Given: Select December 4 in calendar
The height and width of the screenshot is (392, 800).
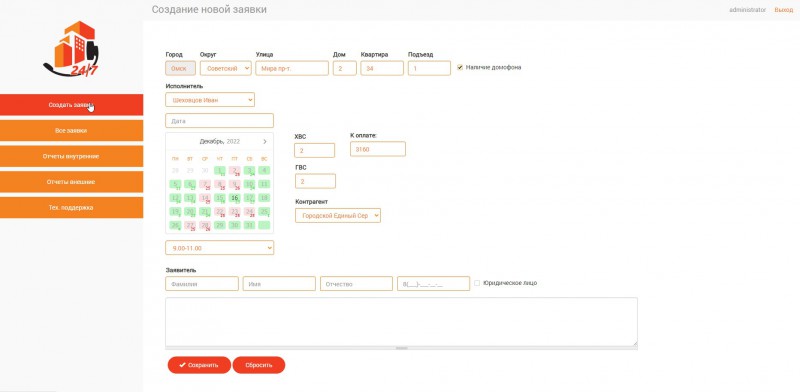Looking at the screenshot, I should (x=264, y=170).
